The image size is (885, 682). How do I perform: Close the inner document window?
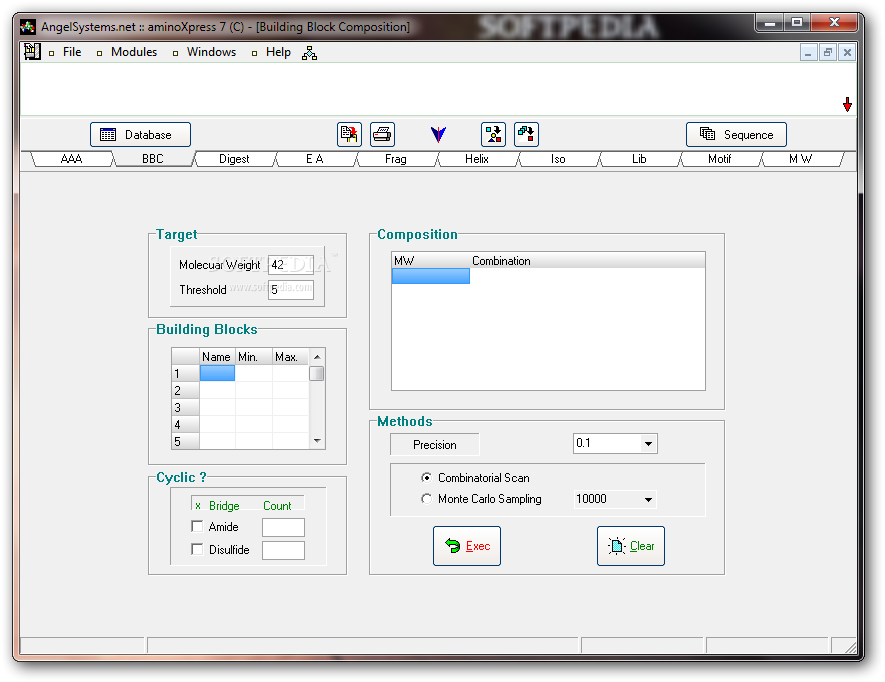click(x=847, y=53)
